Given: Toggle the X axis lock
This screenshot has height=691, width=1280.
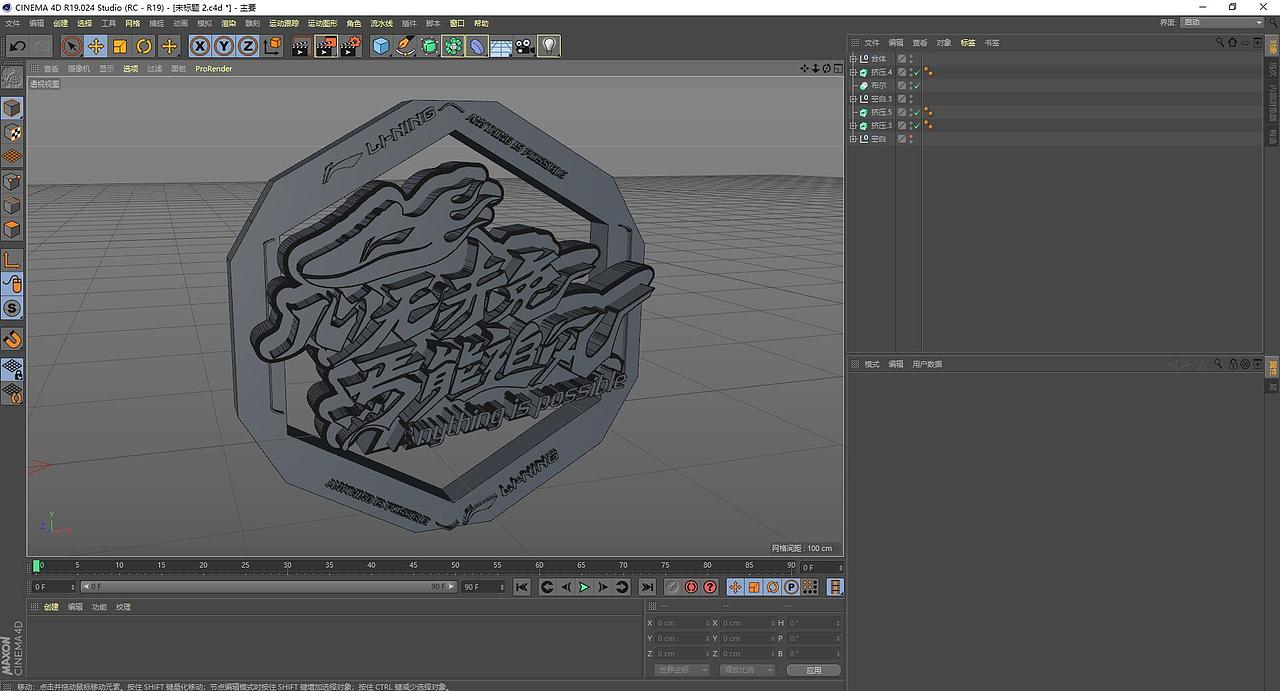Looking at the screenshot, I should [200, 46].
